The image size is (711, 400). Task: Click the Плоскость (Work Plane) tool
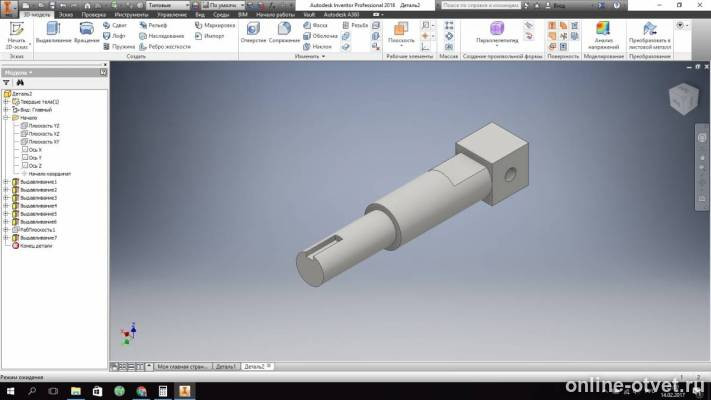(x=401, y=33)
